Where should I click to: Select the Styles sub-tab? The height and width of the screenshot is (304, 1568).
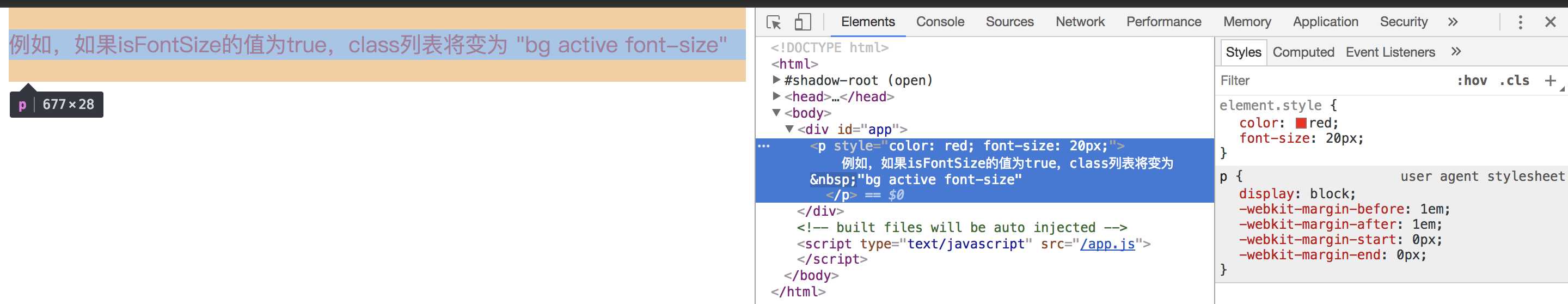coord(1243,52)
